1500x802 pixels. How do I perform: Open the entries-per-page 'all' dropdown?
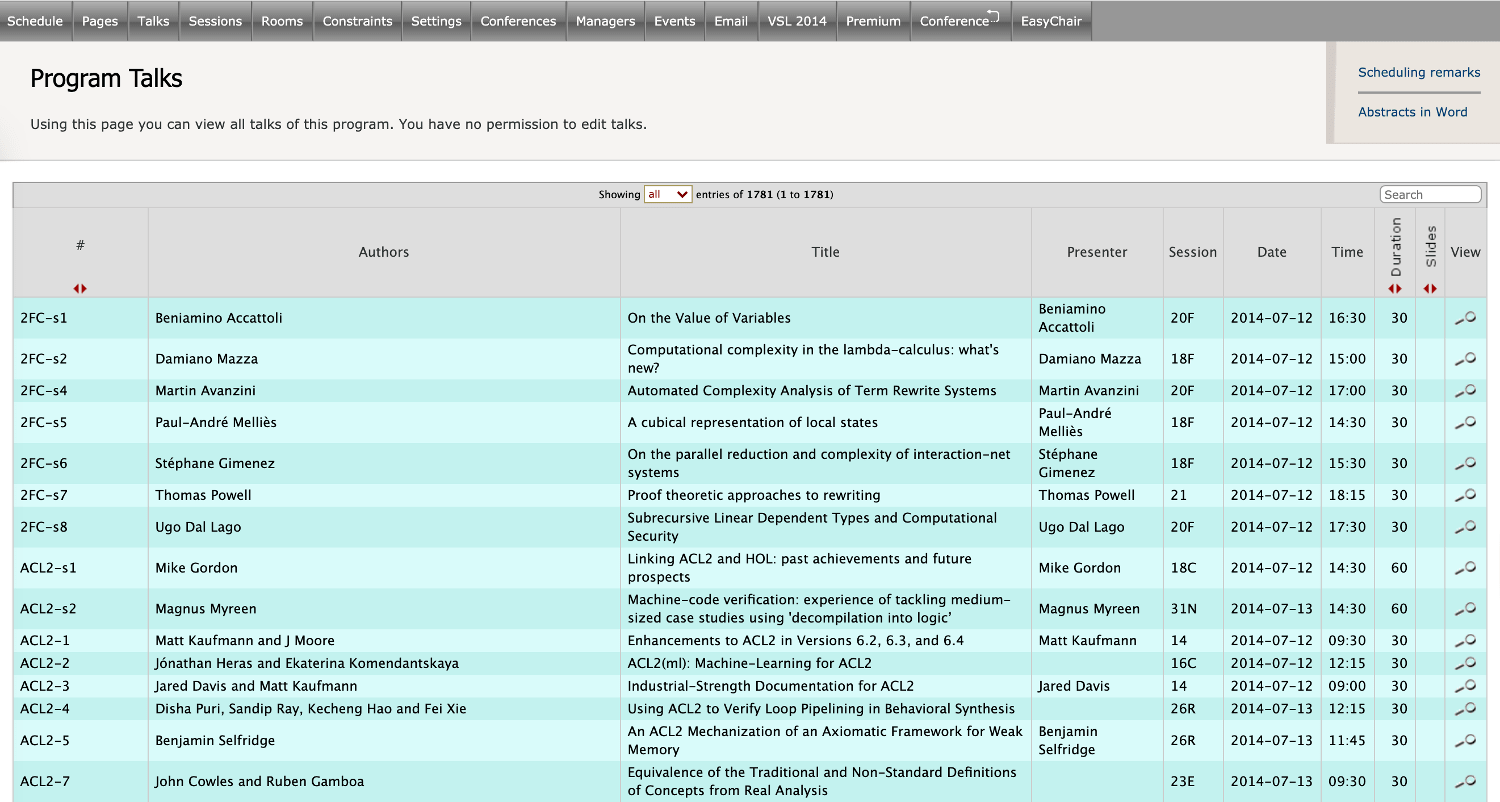click(x=668, y=195)
